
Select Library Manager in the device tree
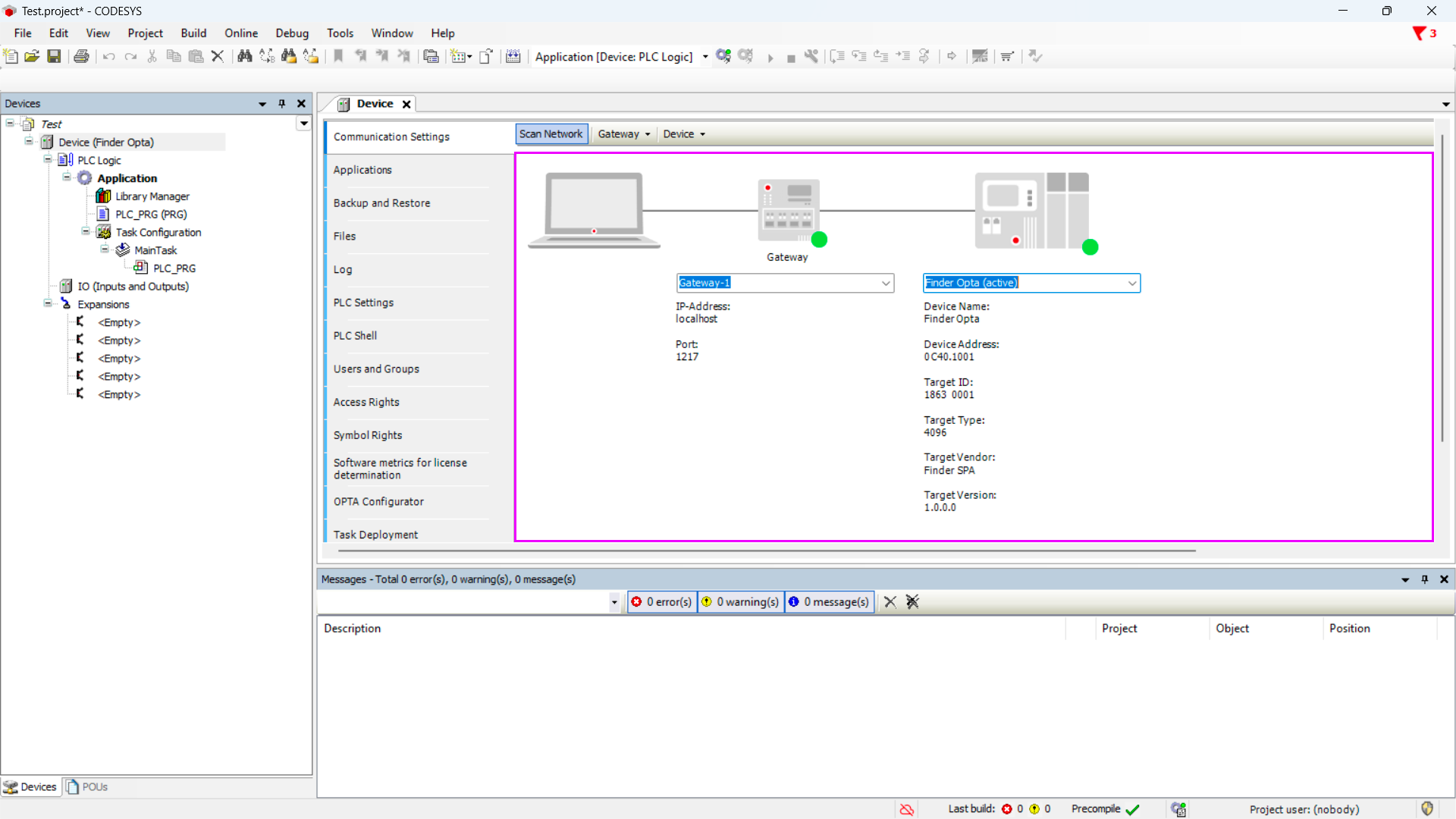coord(152,196)
